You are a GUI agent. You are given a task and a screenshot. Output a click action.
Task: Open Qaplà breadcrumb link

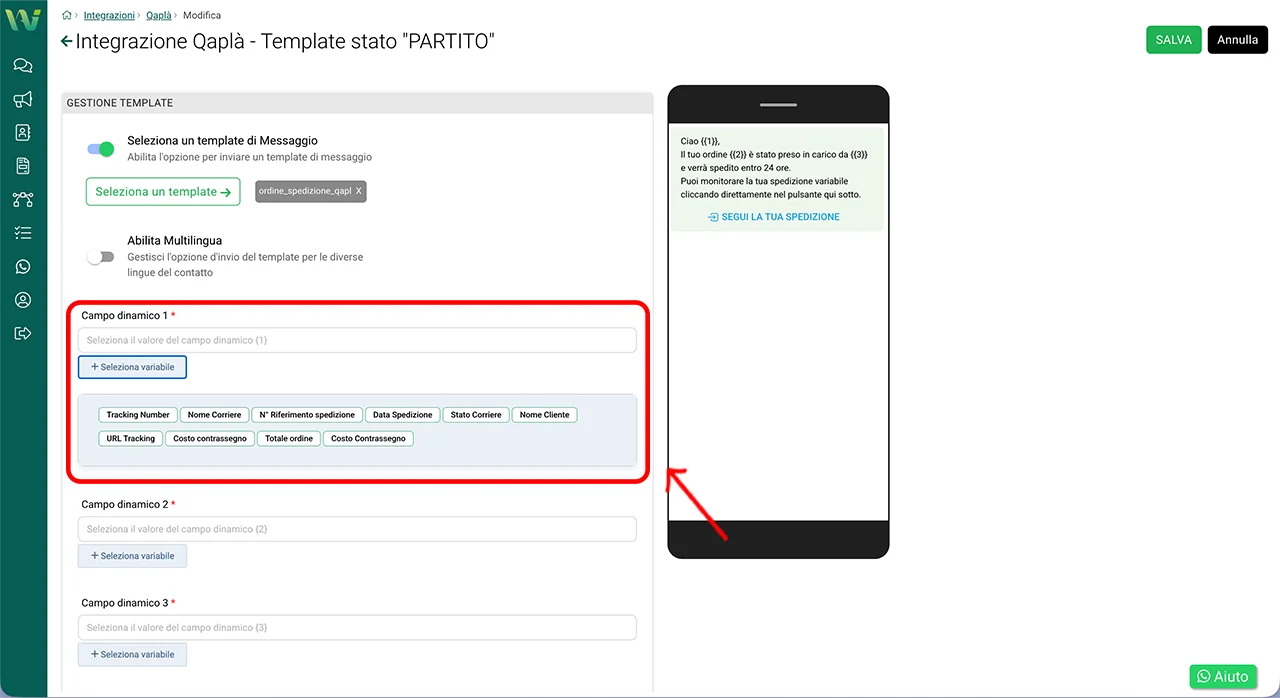(x=159, y=16)
